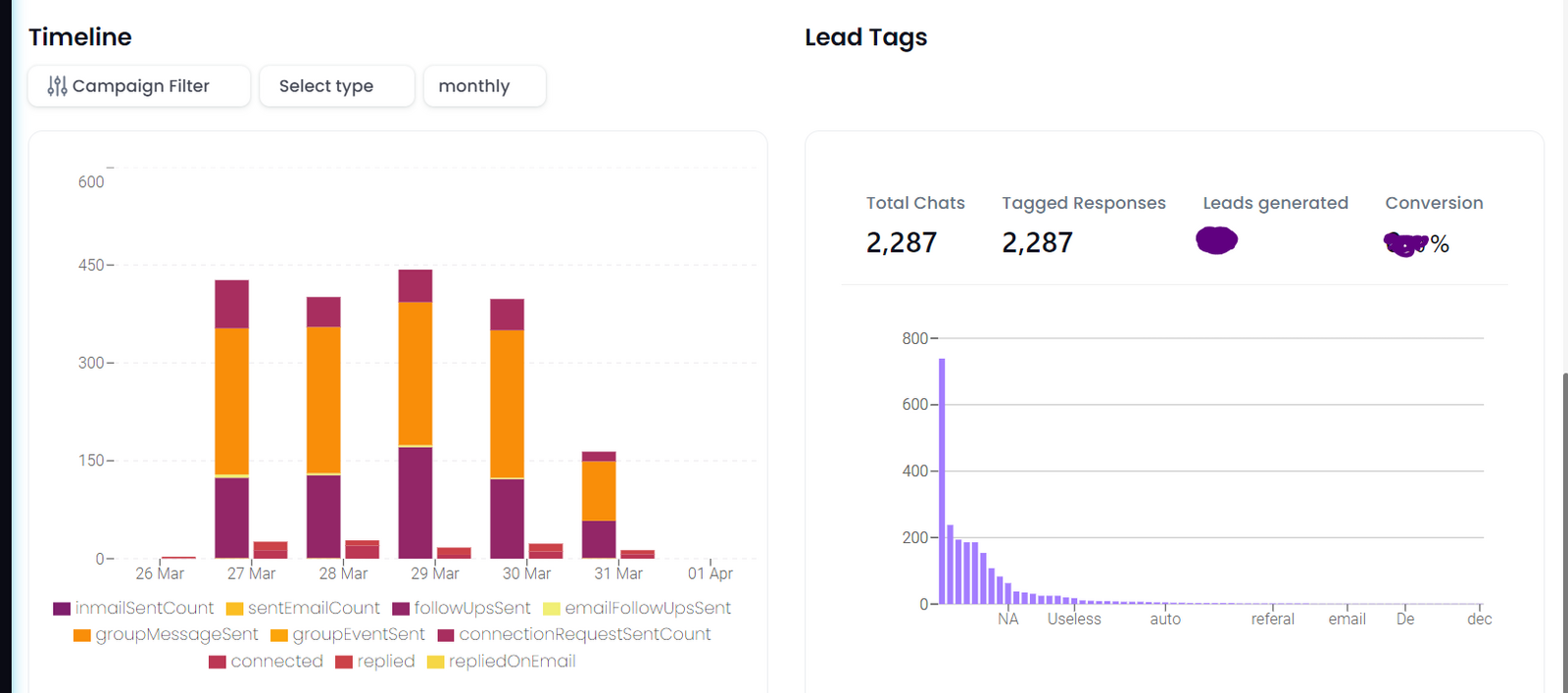Toggle inmailSentCount legend series
Viewport: 1568px width, 693px height.
click(x=133, y=609)
